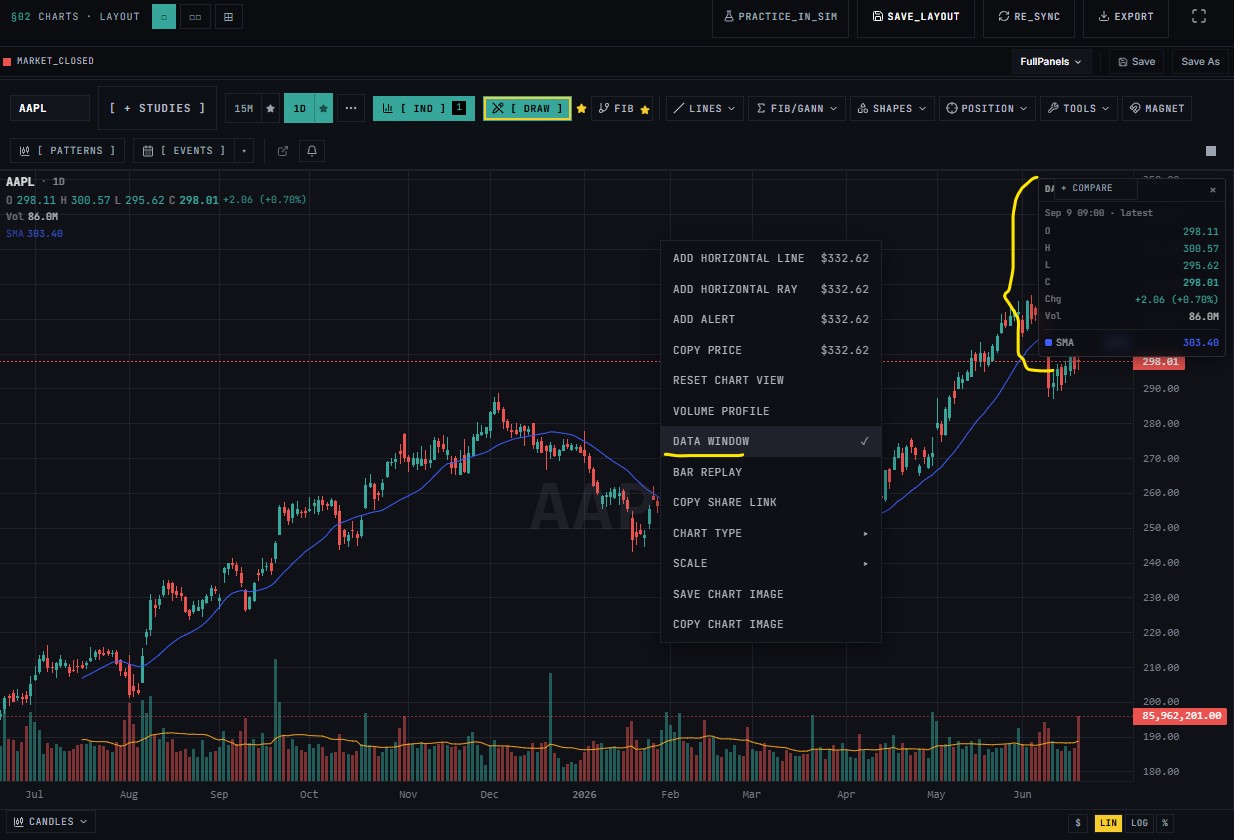The width and height of the screenshot is (1234, 840).
Task: Click the blue SMA swatch in data window
Action: click(x=1048, y=343)
